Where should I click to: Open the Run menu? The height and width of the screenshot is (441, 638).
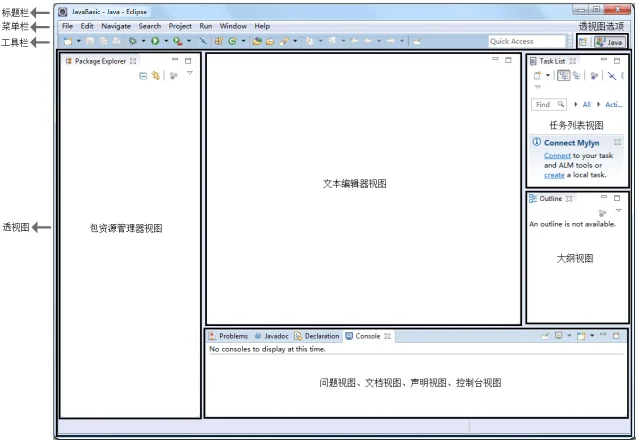(x=205, y=26)
